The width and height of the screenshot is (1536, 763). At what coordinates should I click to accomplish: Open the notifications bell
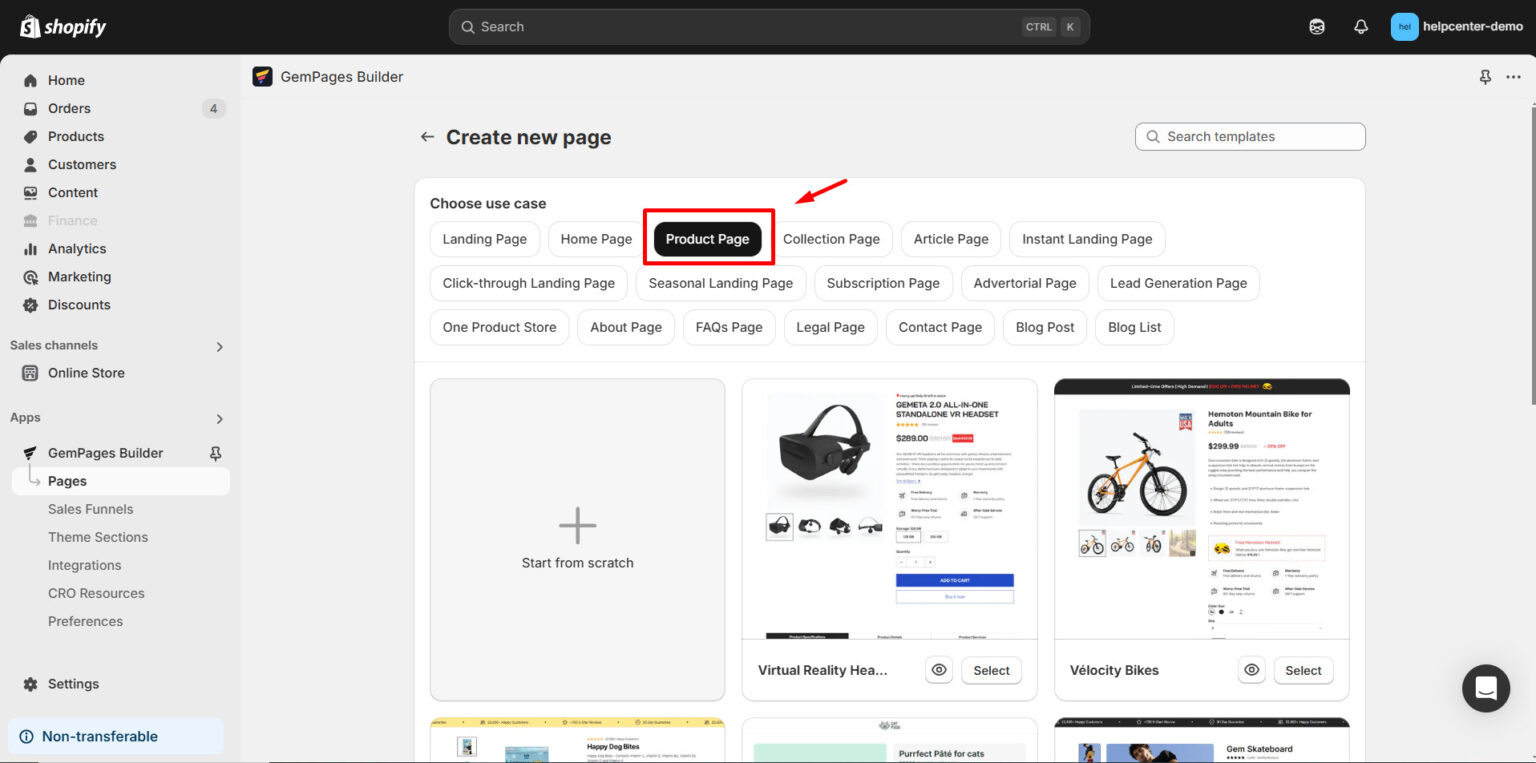pyautogui.click(x=1361, y=26)
